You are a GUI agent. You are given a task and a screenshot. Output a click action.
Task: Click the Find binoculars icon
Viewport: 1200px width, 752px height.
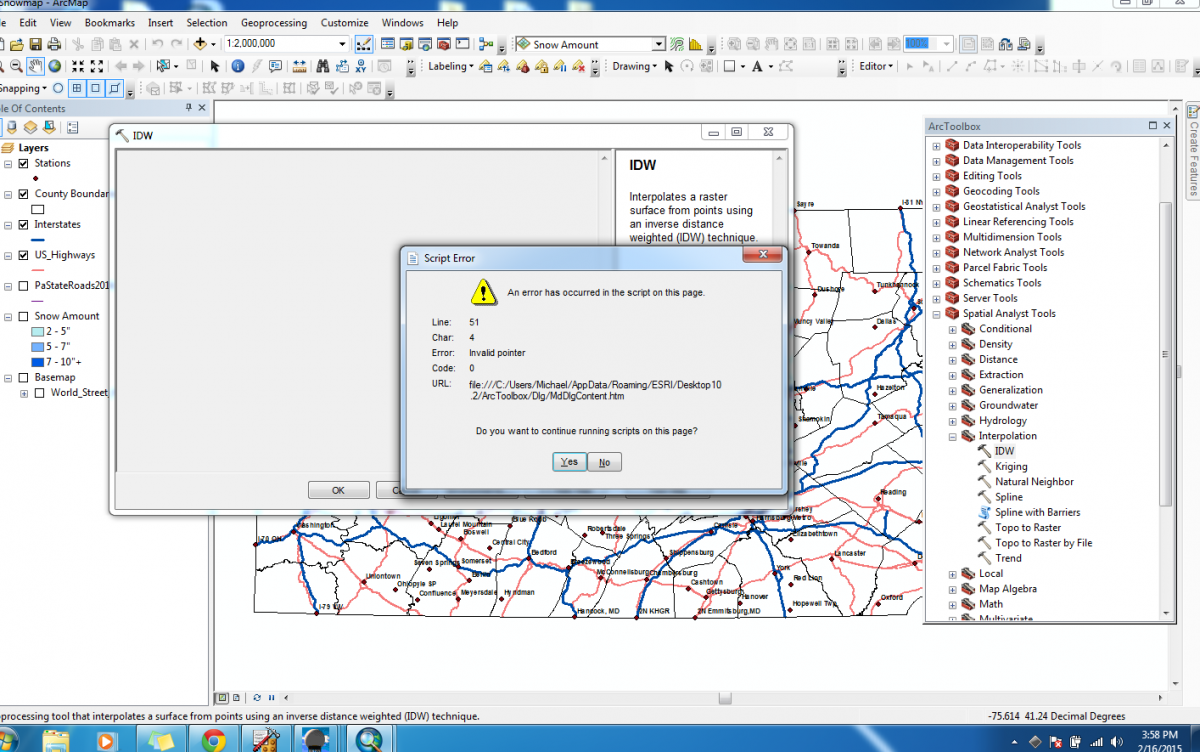pyautogui.click(x=323, y=66)
